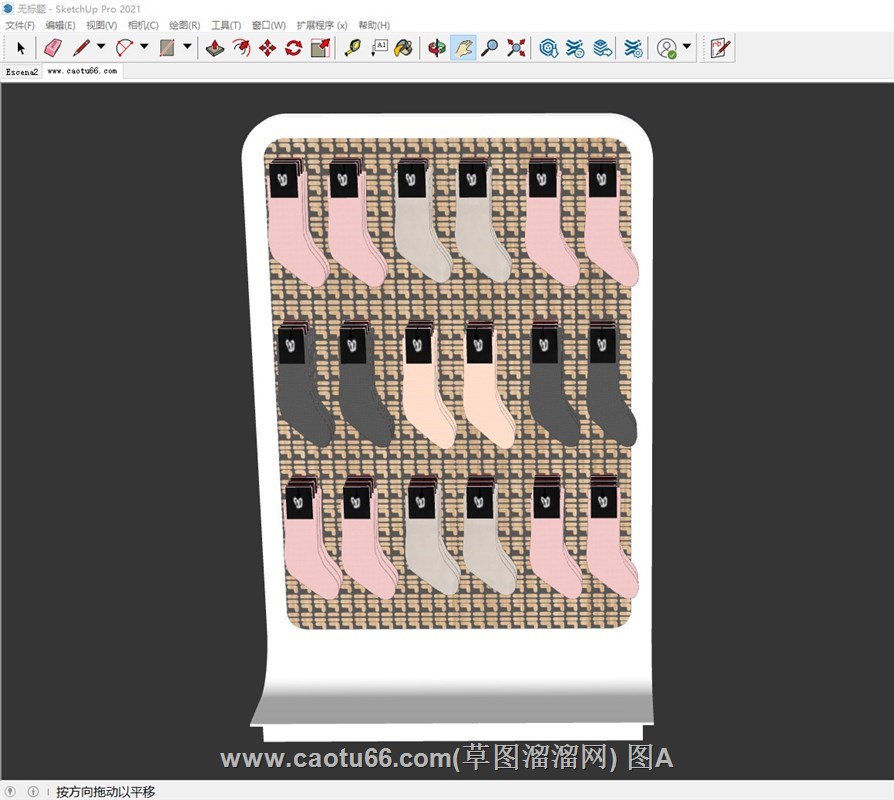Select the arrow Select tool

(x=21, y=47)
